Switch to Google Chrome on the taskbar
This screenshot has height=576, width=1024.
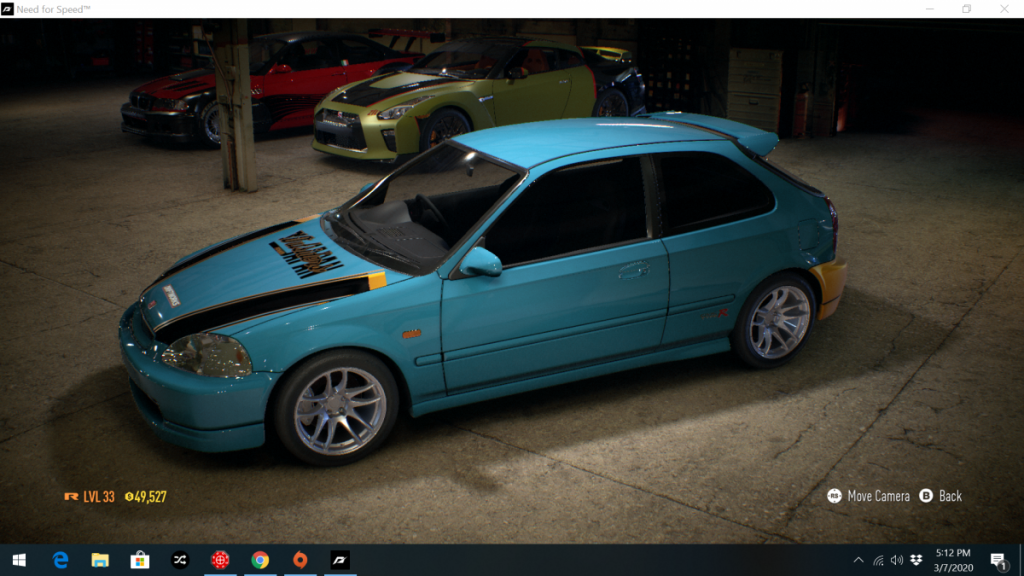tap(260, 560)
